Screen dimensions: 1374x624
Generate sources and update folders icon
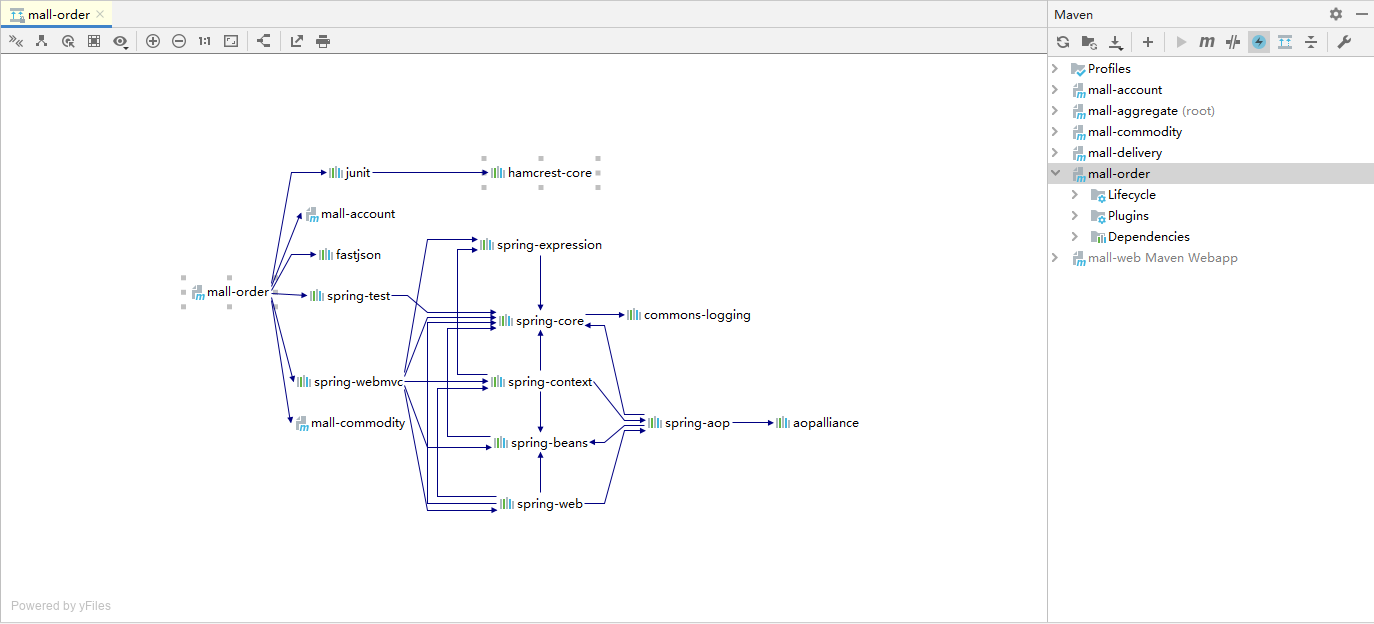click(x=1089, y=42)
